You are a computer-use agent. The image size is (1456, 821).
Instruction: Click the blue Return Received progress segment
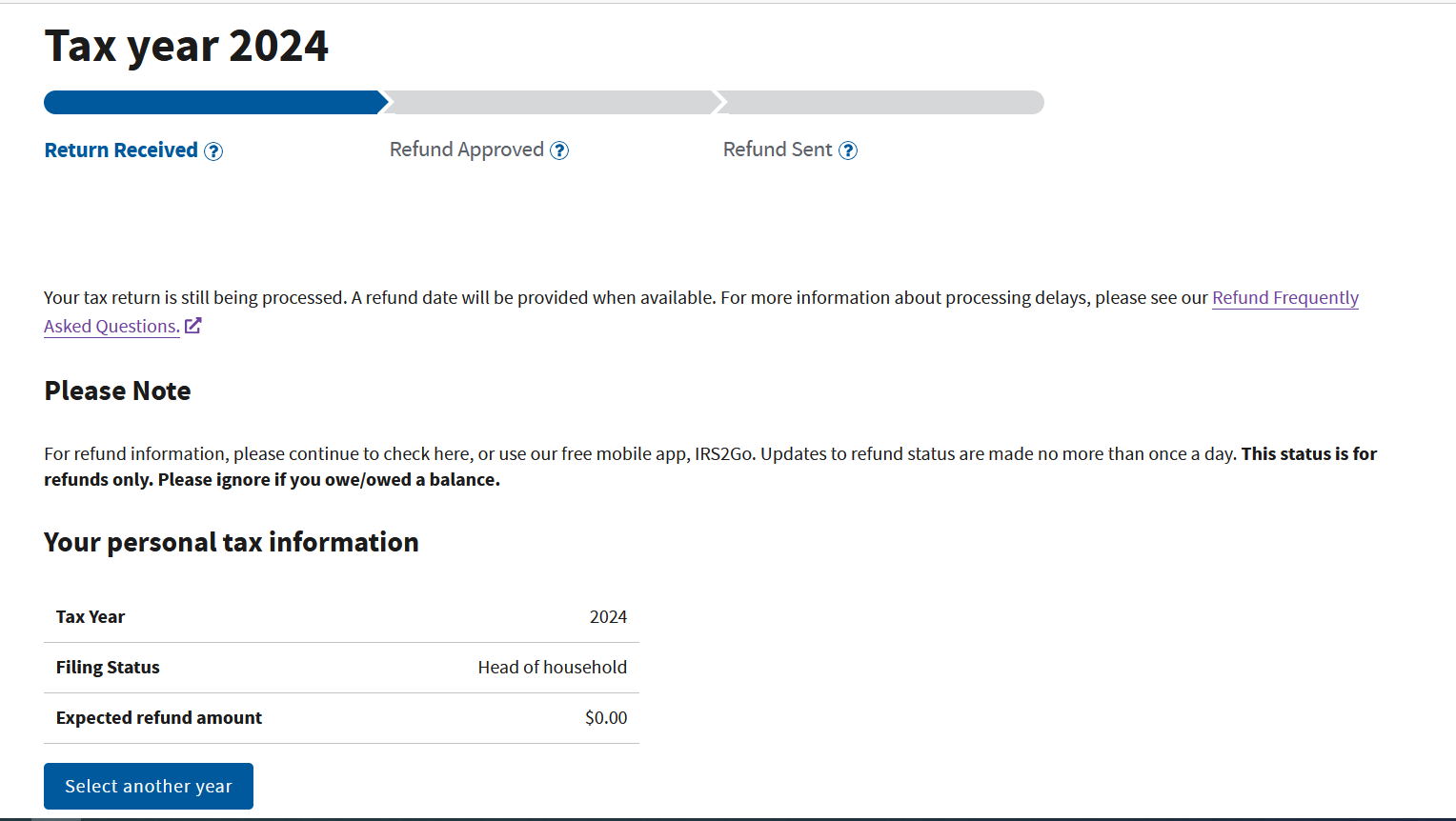coord(212,103)
